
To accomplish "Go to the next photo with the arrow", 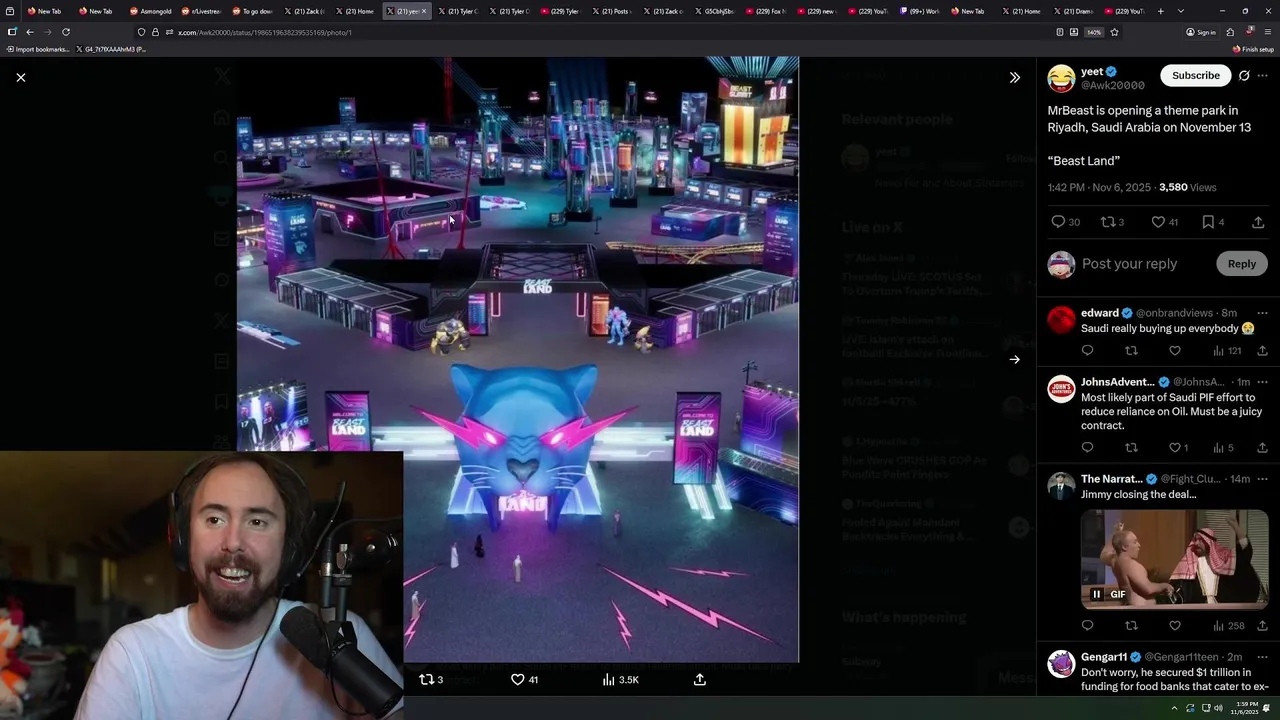I will point(1014,359).
